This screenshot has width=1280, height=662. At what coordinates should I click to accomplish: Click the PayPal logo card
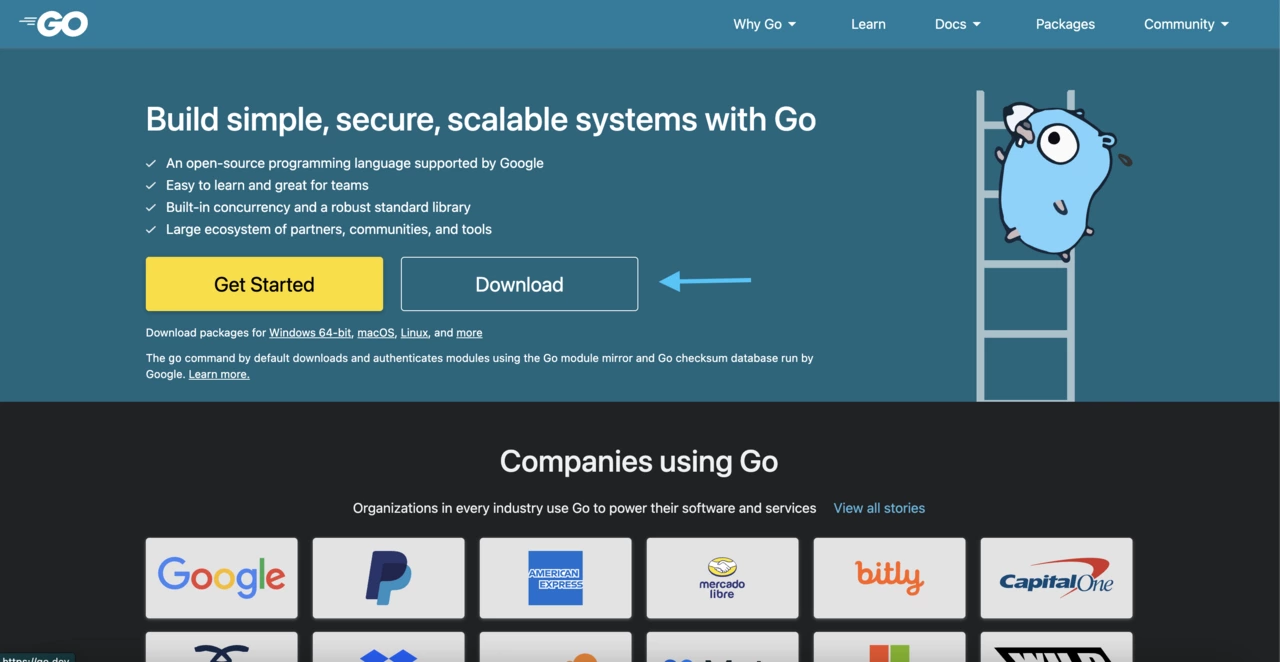388,577
